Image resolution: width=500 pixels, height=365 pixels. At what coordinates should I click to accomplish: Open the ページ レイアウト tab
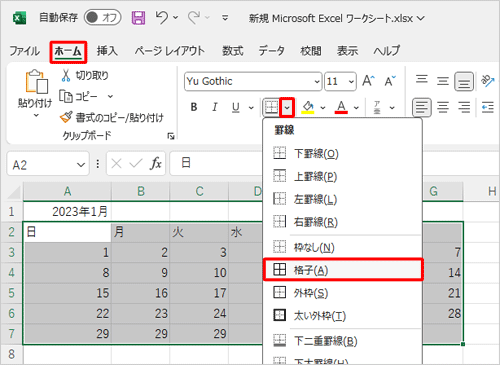169,51
